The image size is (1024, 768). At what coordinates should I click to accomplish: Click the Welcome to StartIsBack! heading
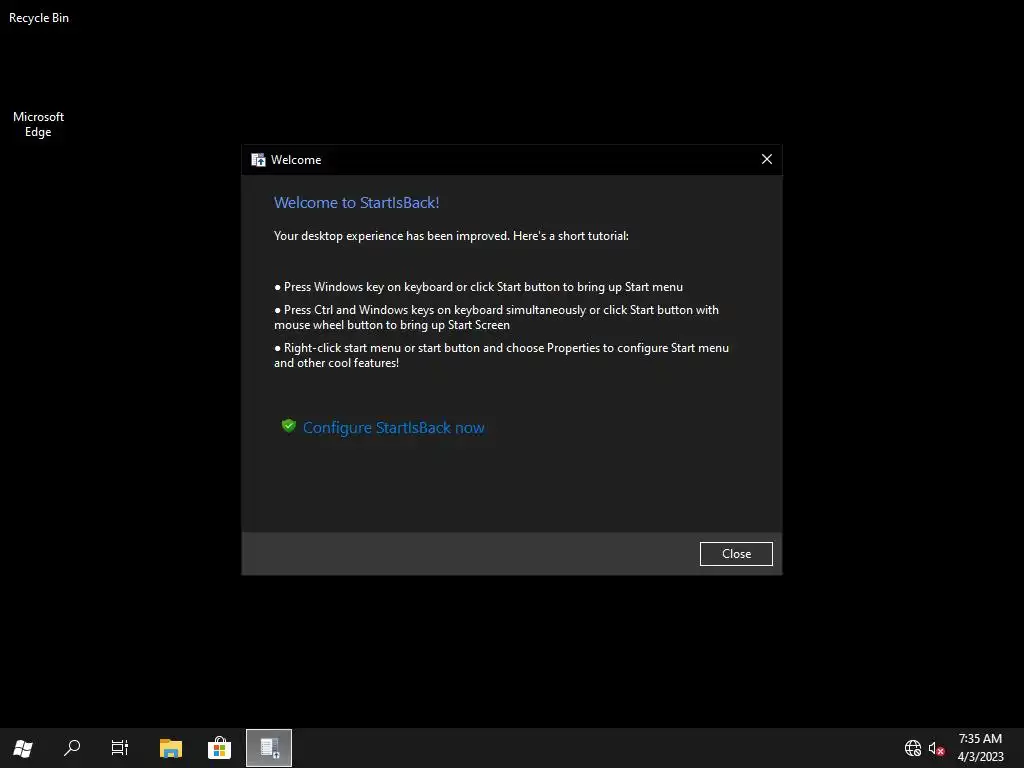tap(357, 202)
